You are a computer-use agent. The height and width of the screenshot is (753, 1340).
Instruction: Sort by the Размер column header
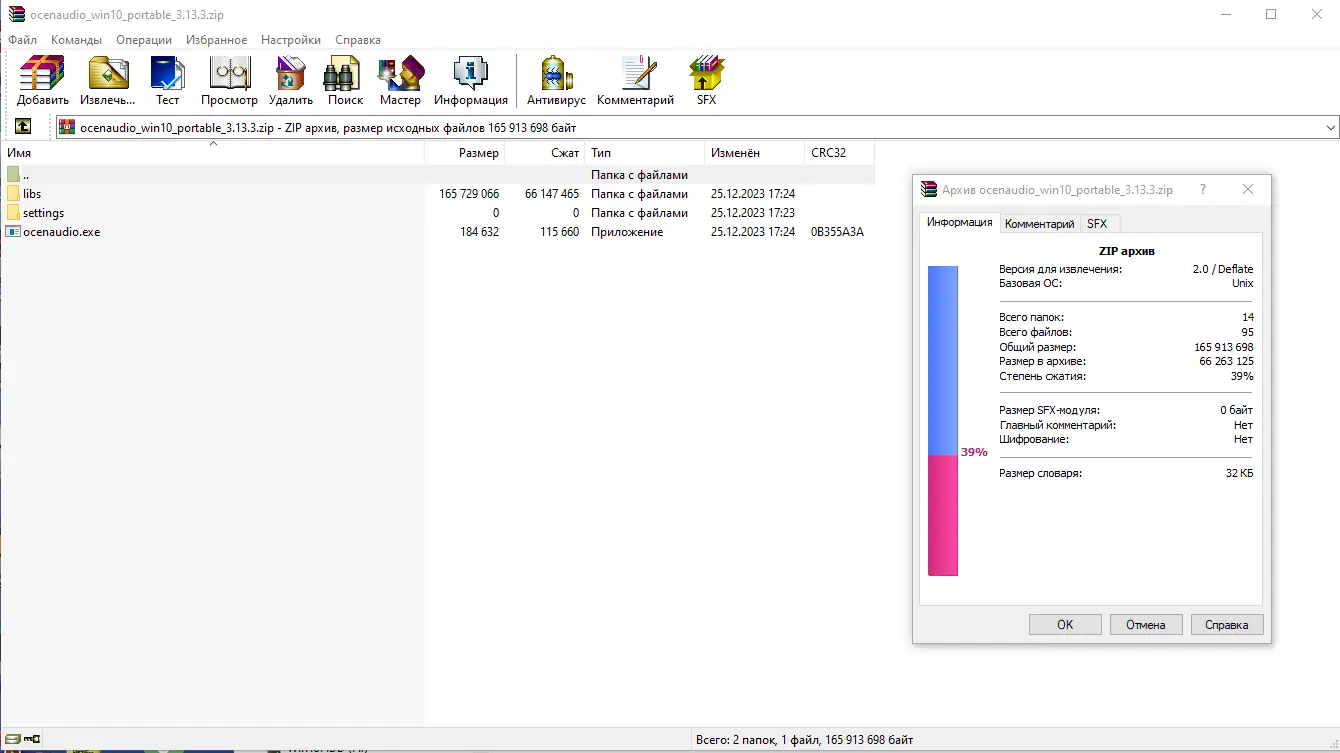465,153
